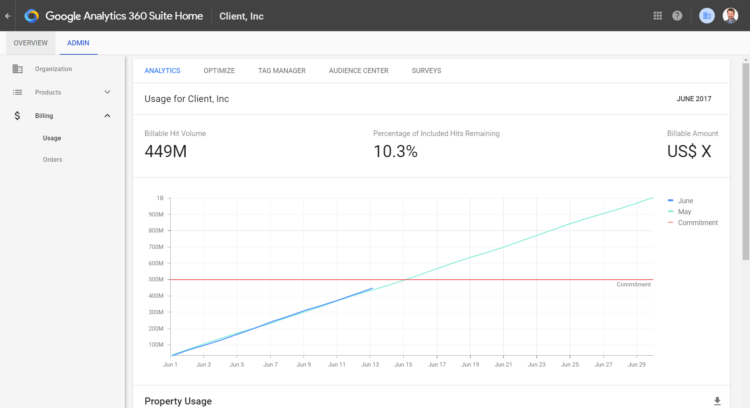
Task: Open the apps grid launcher
Action: coord(658,16)
